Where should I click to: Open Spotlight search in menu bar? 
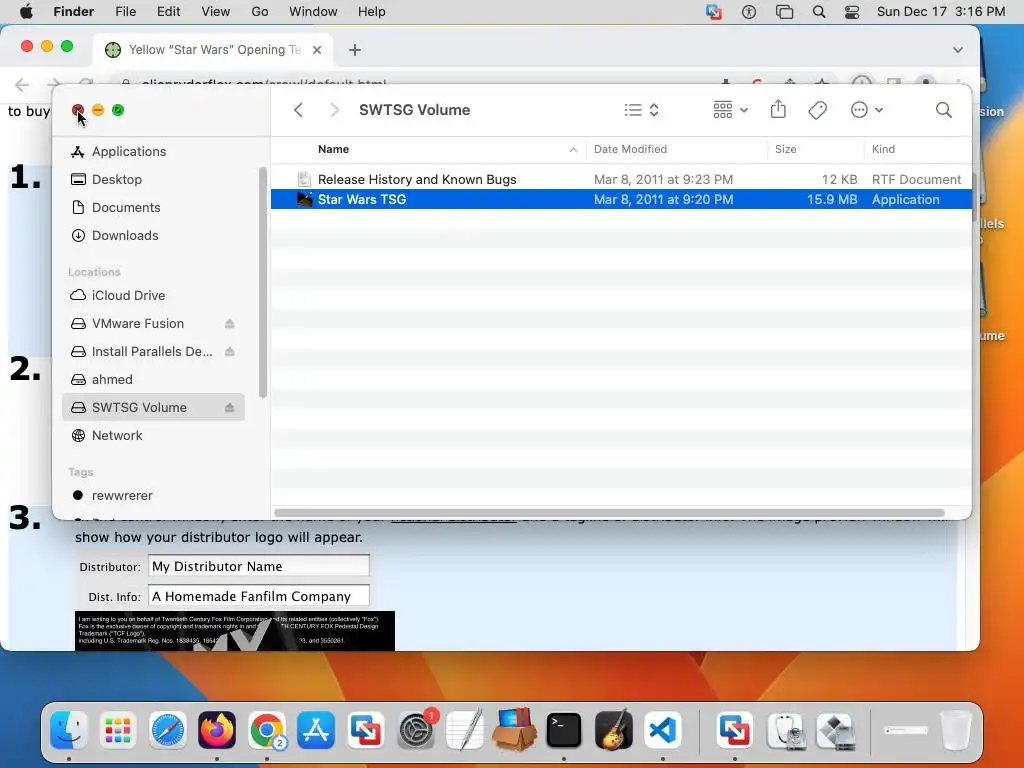(818, 12)
